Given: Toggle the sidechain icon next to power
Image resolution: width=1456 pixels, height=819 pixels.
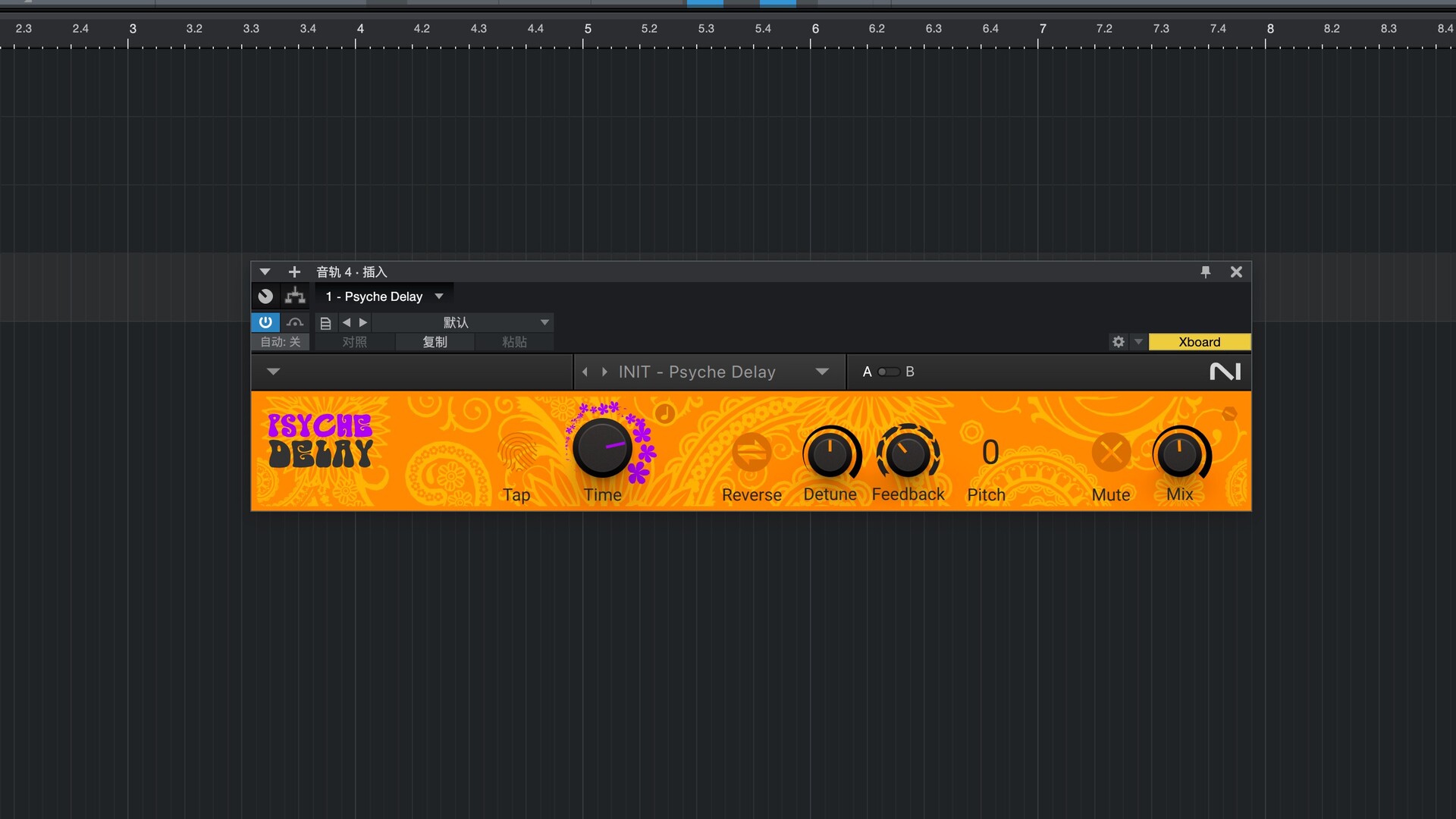Looking at the screenshot, I should tap(295, 322).
